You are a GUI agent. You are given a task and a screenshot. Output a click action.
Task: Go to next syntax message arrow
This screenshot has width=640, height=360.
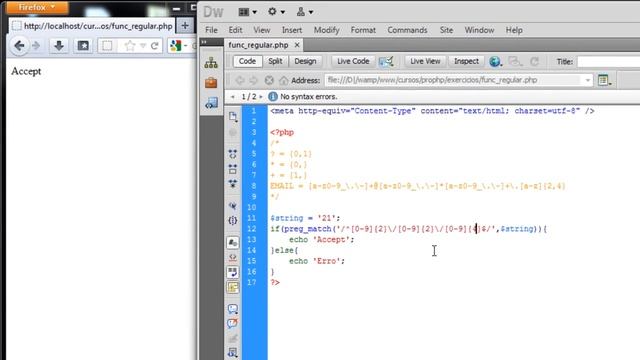point(261,97)
